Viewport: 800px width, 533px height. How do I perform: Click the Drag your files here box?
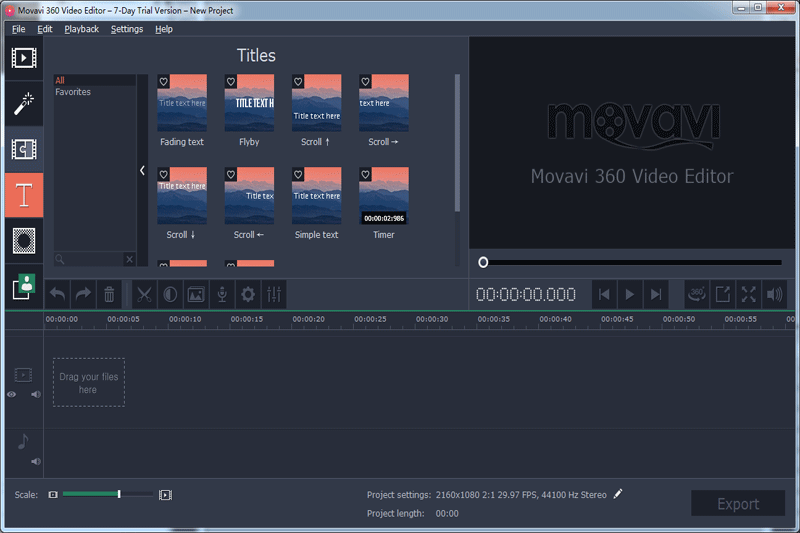tap(89, 383)
